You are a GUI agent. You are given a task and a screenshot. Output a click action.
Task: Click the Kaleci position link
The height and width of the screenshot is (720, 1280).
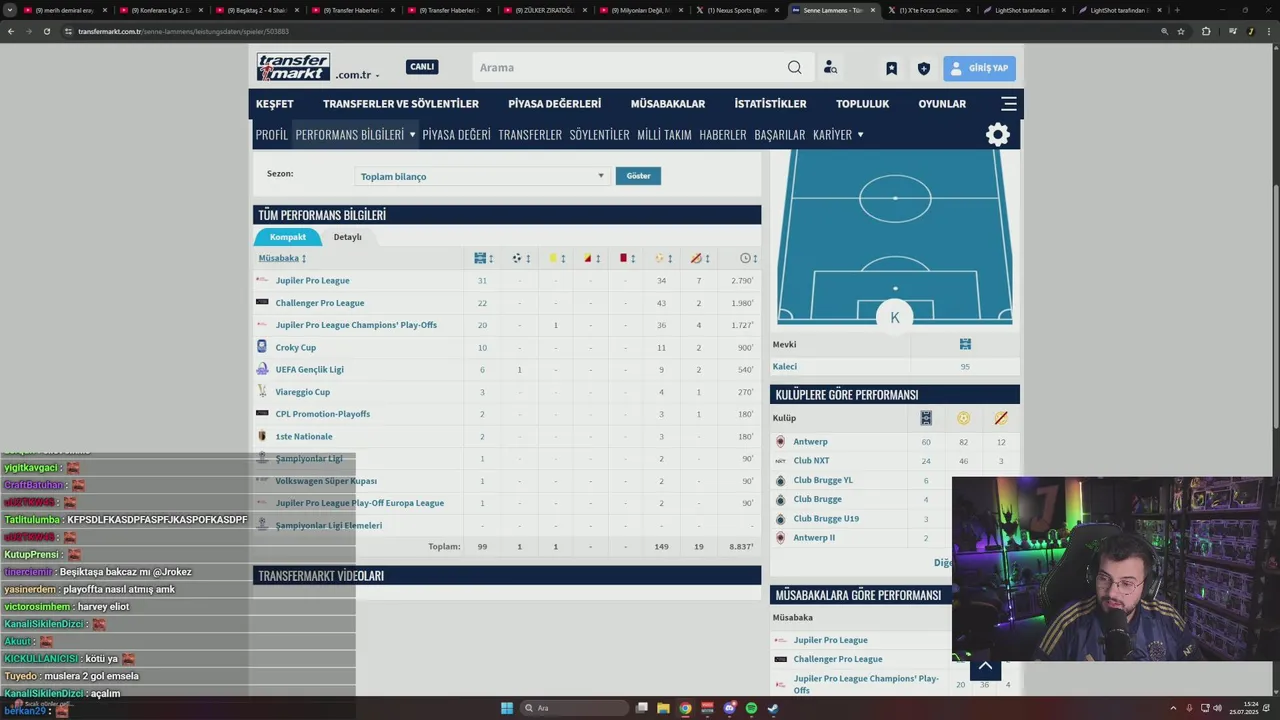pos(784,367)
